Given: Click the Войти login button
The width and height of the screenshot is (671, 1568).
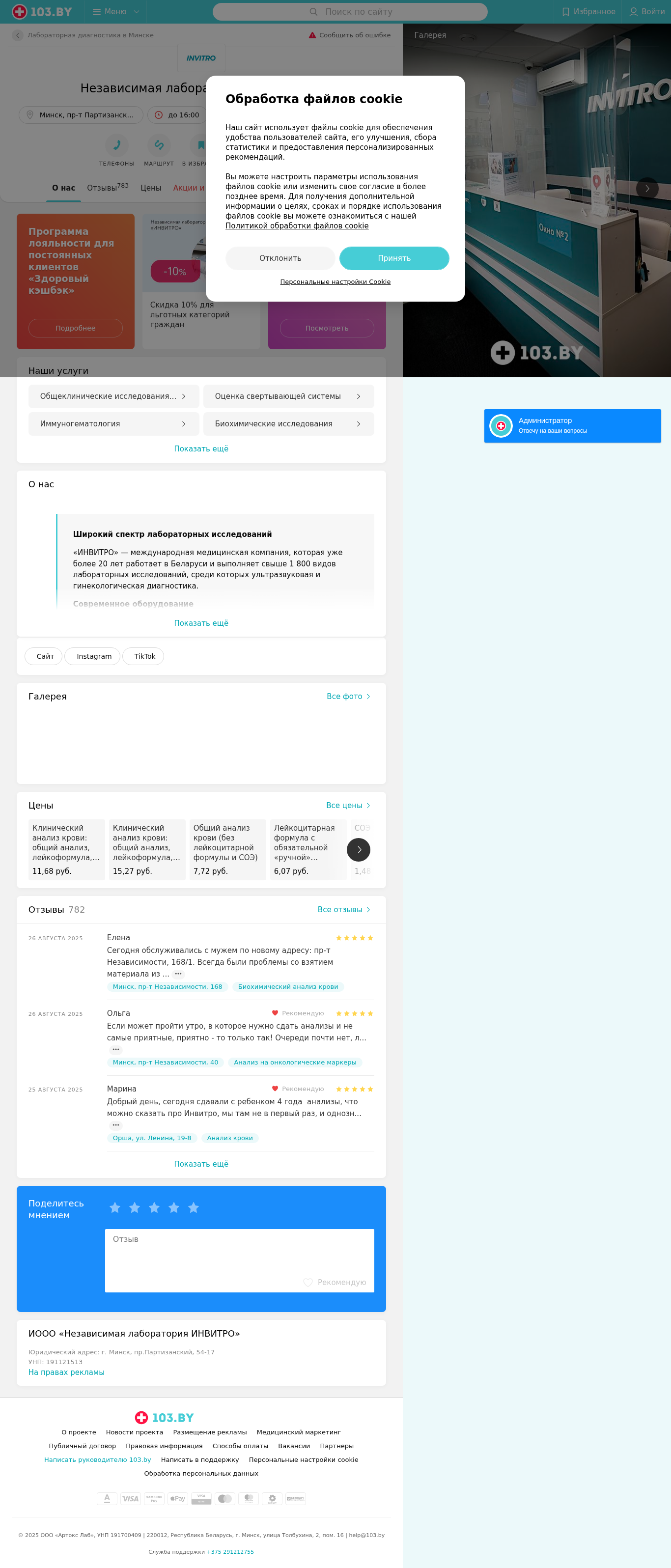Looking at the screenshot, I should tap(646, 12).
